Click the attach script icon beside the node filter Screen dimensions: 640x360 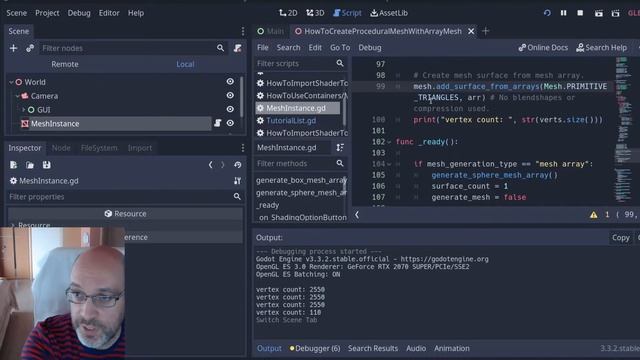[x=238, y=48]
